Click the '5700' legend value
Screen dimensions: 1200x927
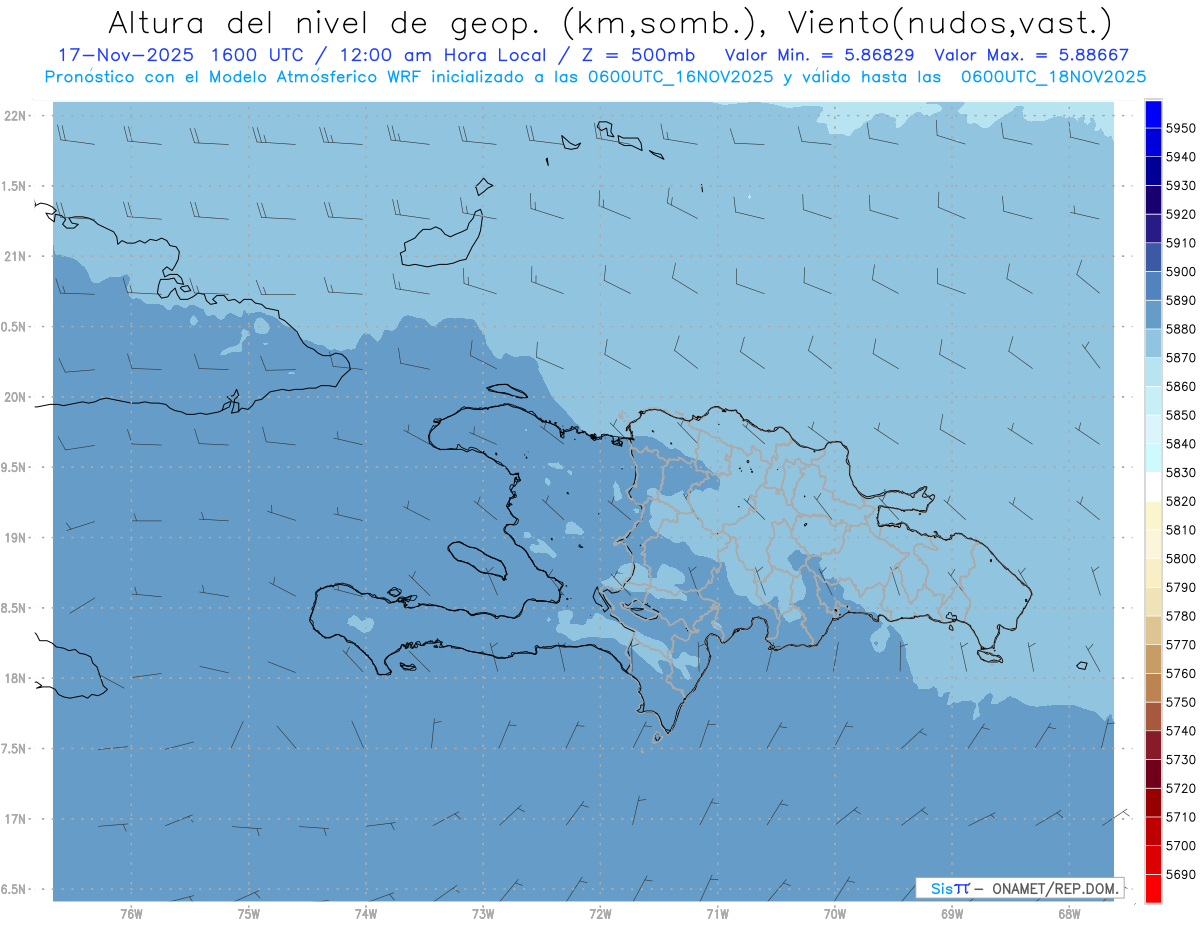[x=1181, y=846]
